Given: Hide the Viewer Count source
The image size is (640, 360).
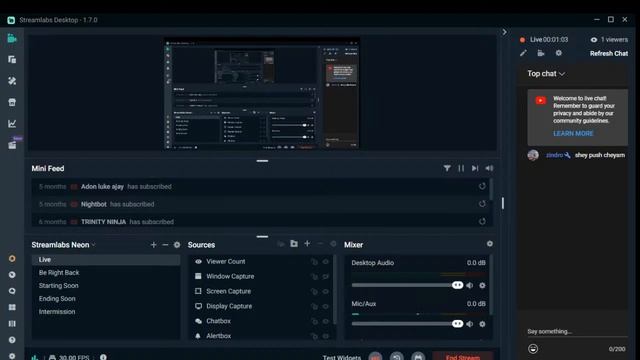Looking at the screenshot, I should (326, 262).
